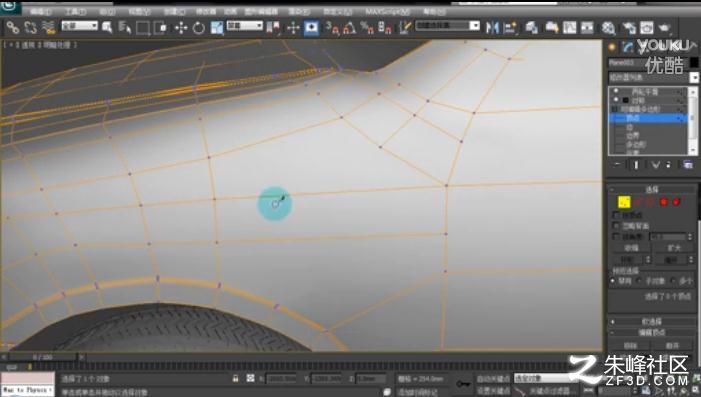
Task: Click the teapot Render icon
Action: point(665,28)
